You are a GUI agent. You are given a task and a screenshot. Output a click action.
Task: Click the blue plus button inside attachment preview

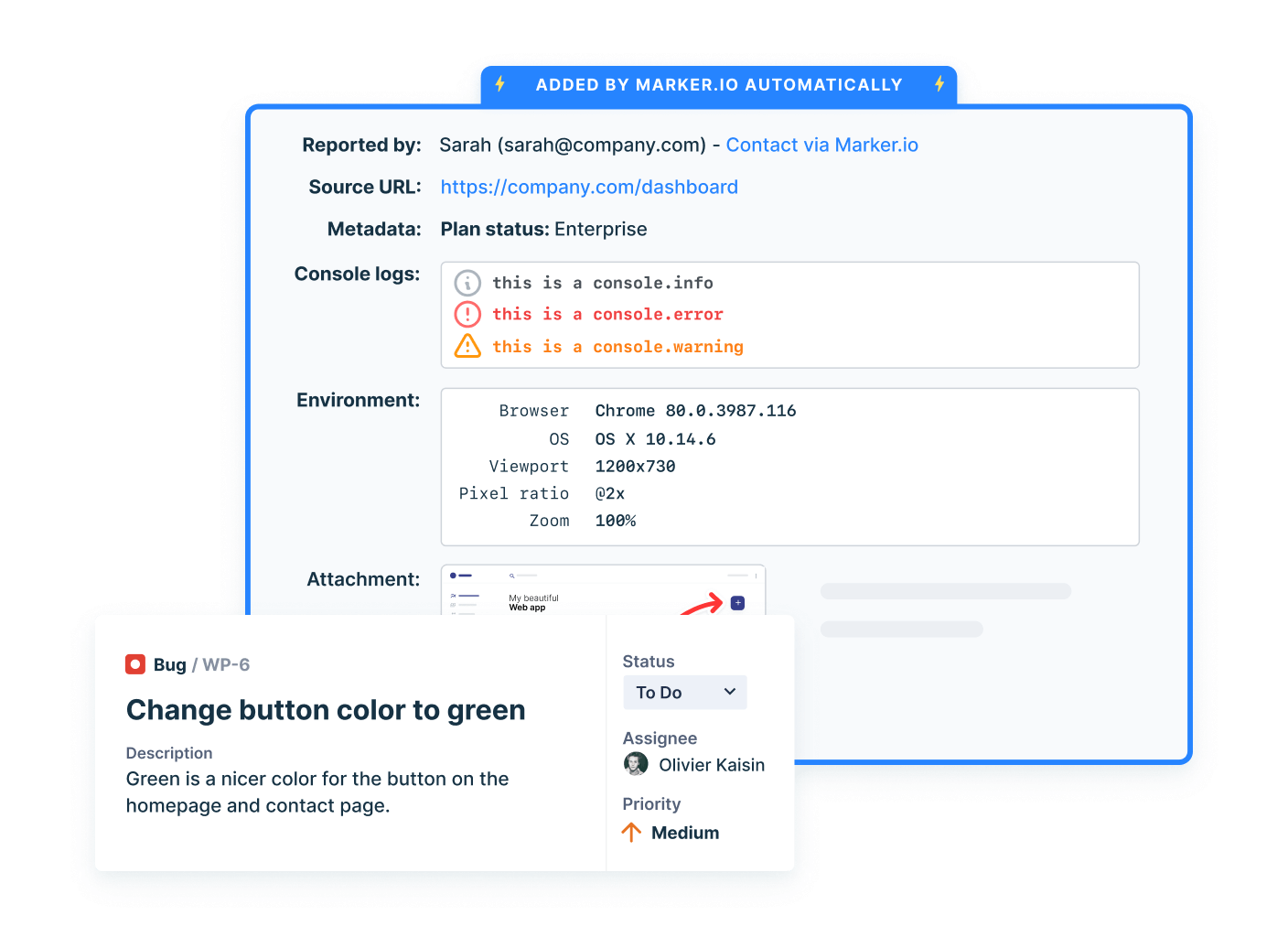[x=737, y=603]
